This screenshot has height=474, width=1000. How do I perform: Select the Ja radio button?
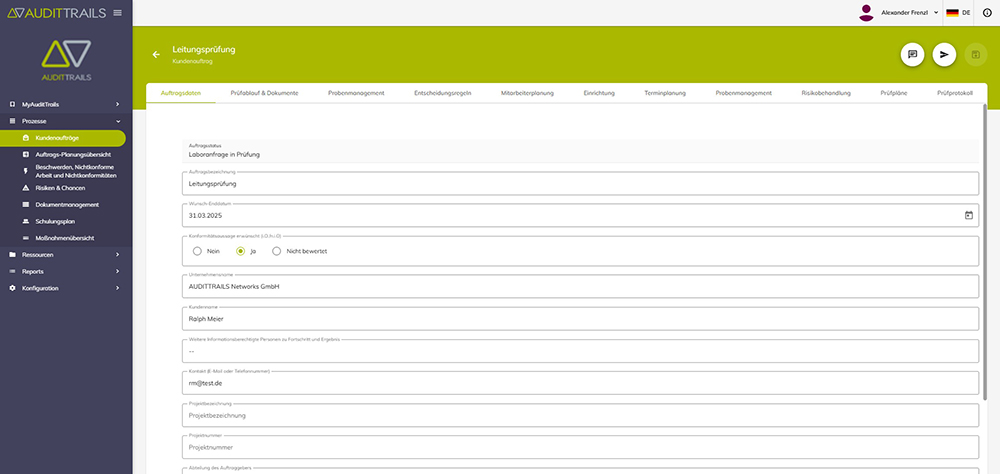240,251
